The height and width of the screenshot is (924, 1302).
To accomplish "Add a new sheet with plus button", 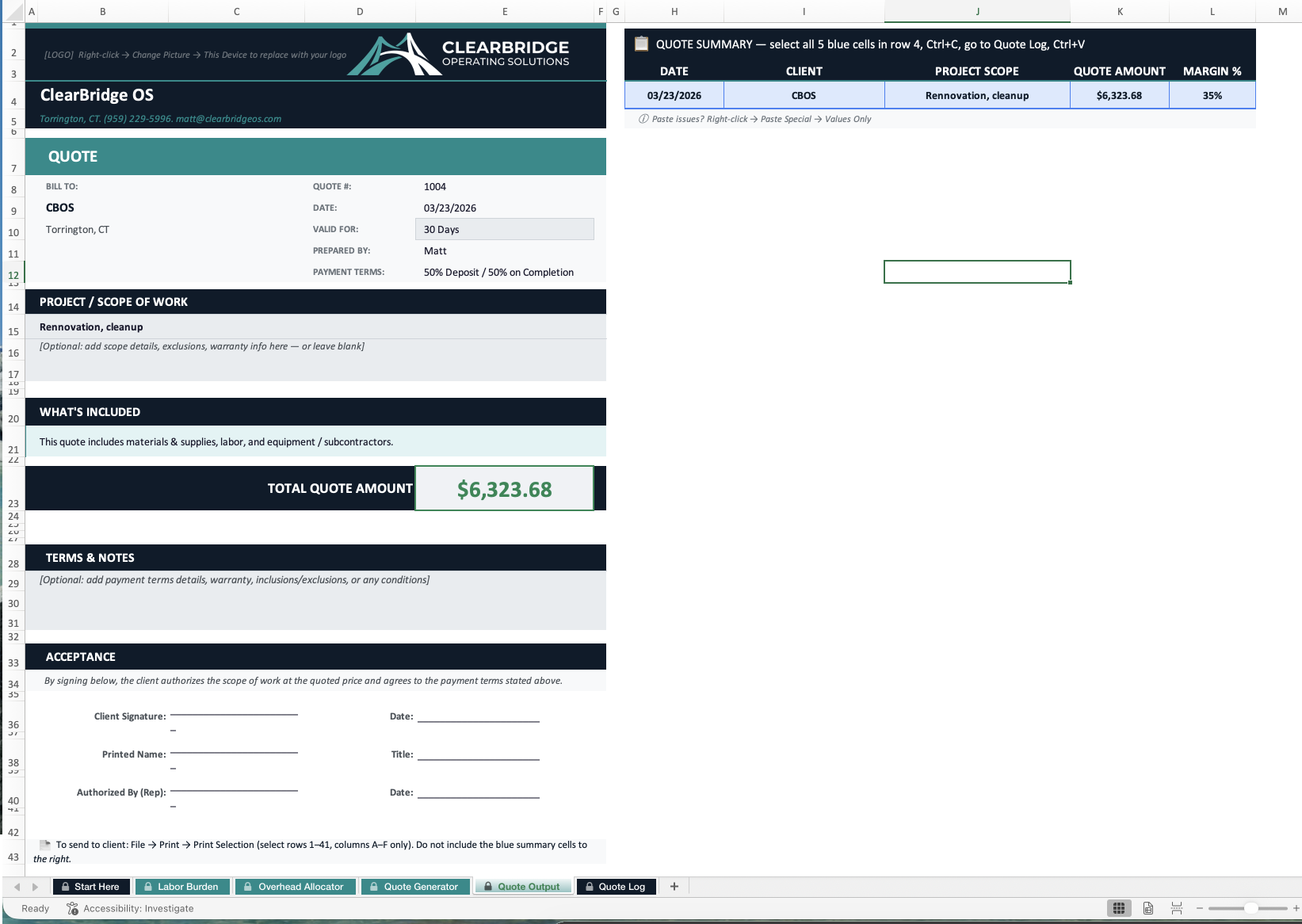I will coord(674,887).
